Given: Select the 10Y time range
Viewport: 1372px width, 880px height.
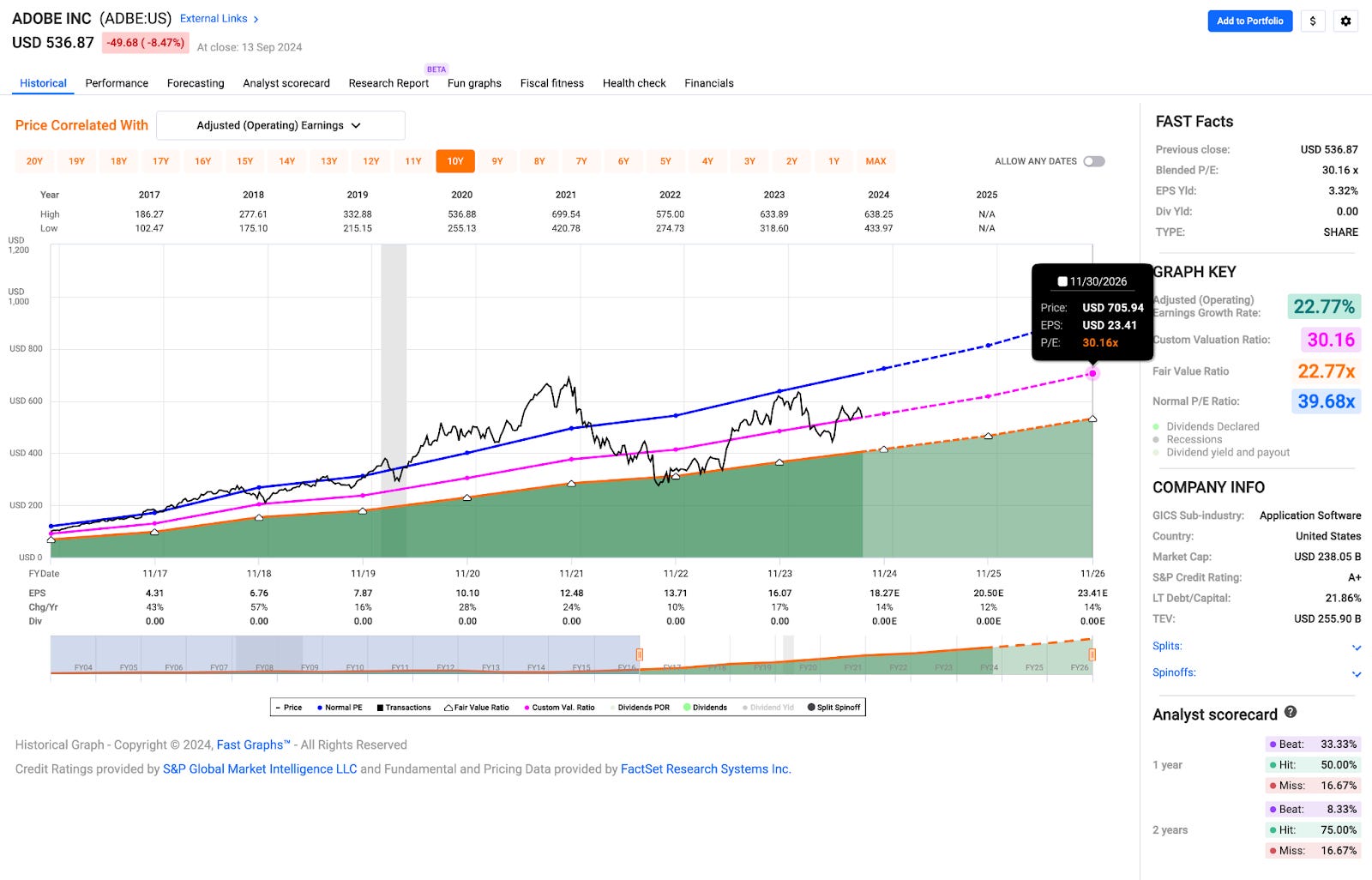Looking at the screenshot, I should 455,161.
